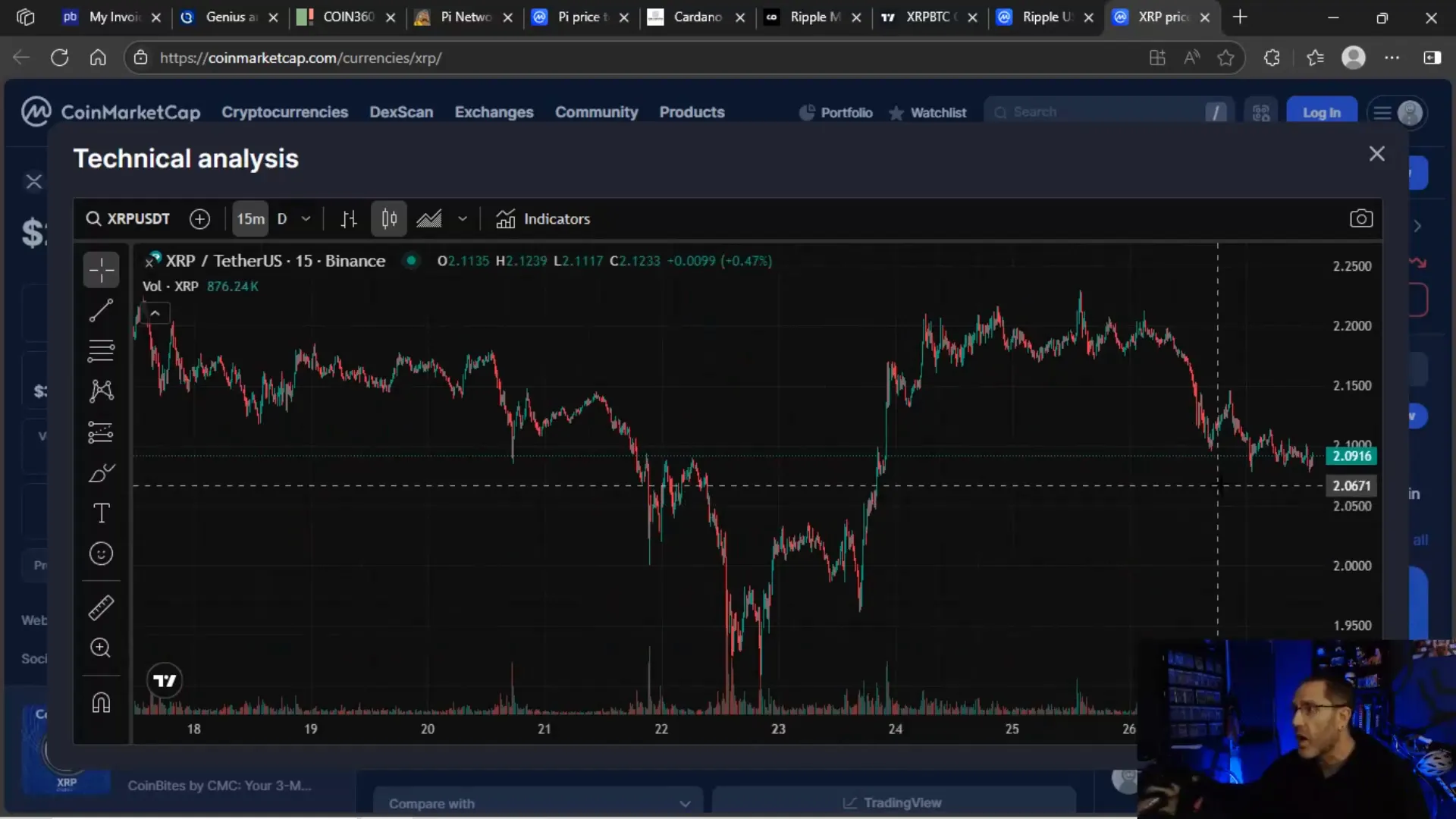Open a new browser tab
The image size is (1456, 819).
pyautogui.click(x=1240, y=17)
